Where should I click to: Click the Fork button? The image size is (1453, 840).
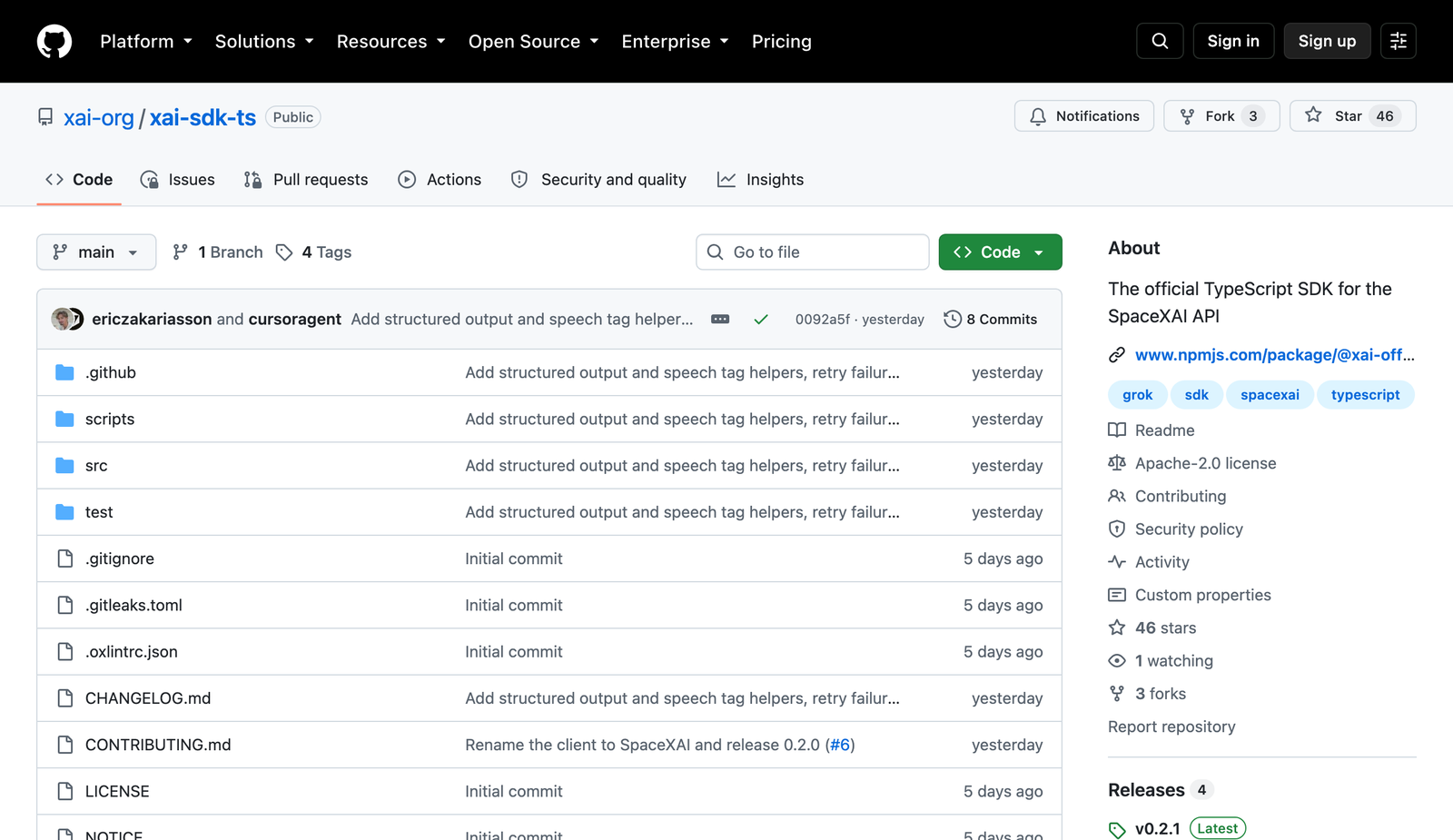point(1221,116)
